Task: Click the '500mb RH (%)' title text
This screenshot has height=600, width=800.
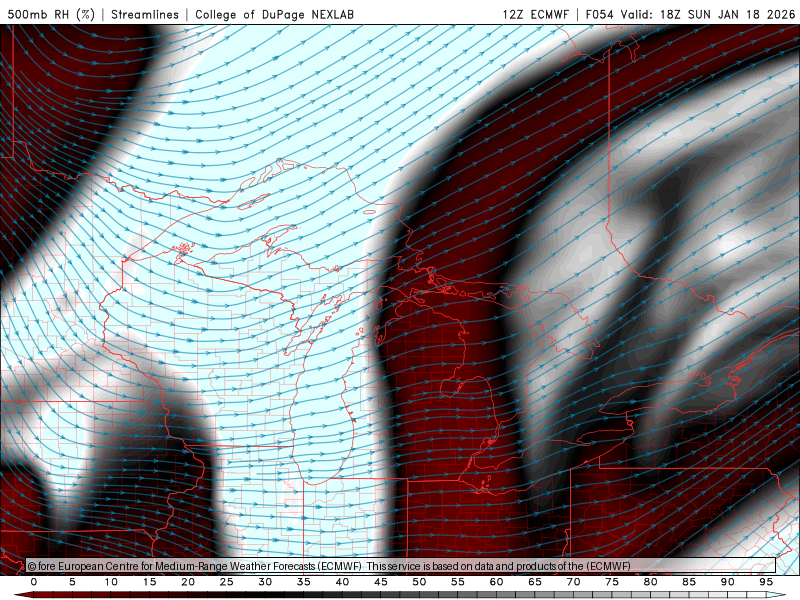Action: (51, 14)
